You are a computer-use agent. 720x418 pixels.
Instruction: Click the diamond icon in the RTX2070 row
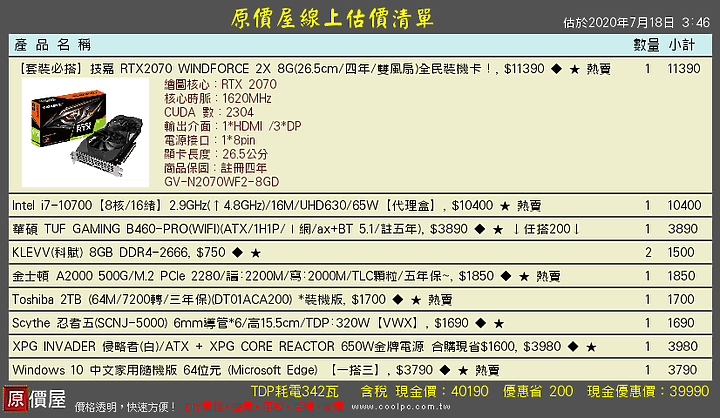[x=557, y=69]
